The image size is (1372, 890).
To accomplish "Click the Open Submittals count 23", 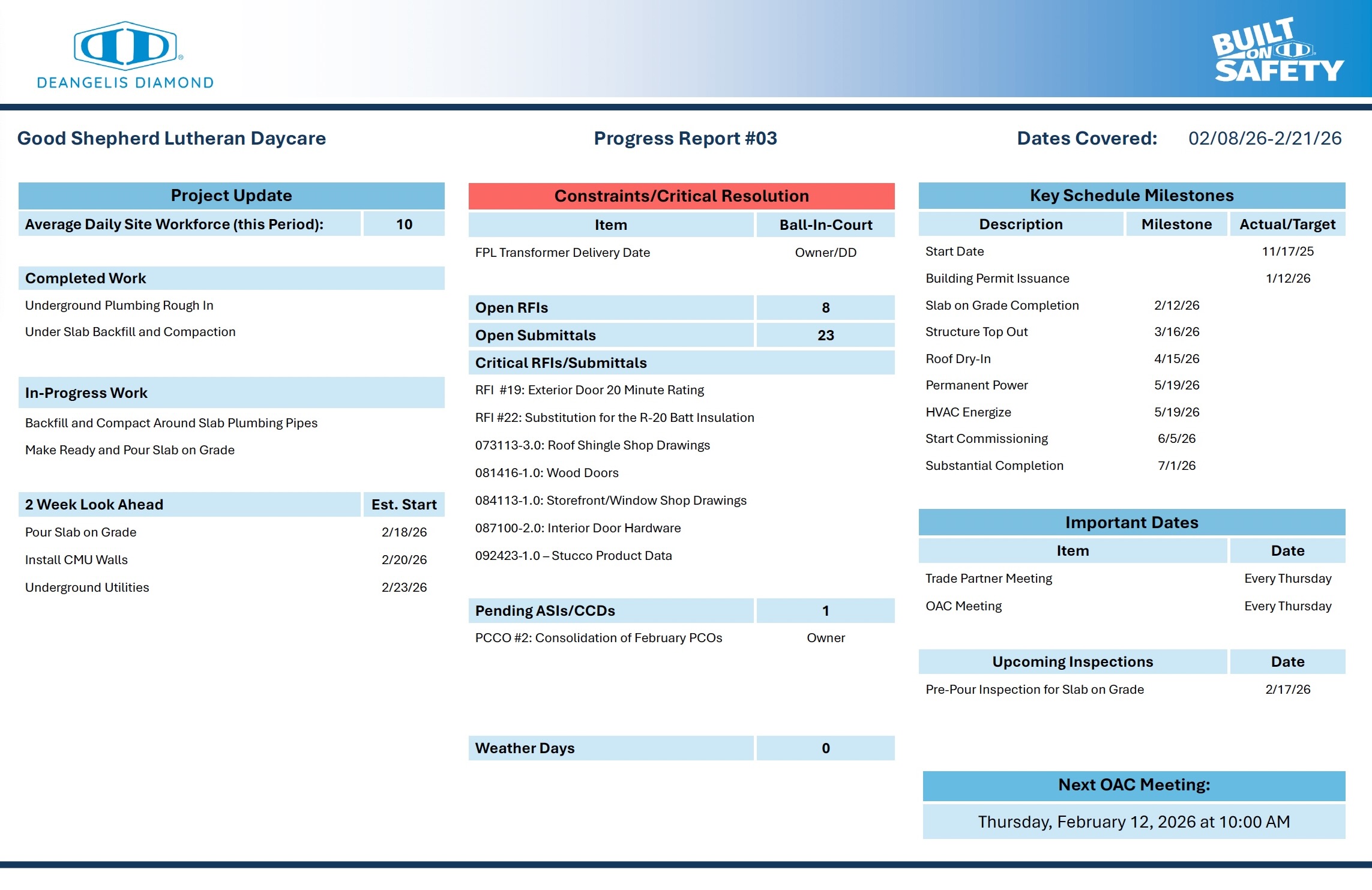I will click(x=825, y=335).
